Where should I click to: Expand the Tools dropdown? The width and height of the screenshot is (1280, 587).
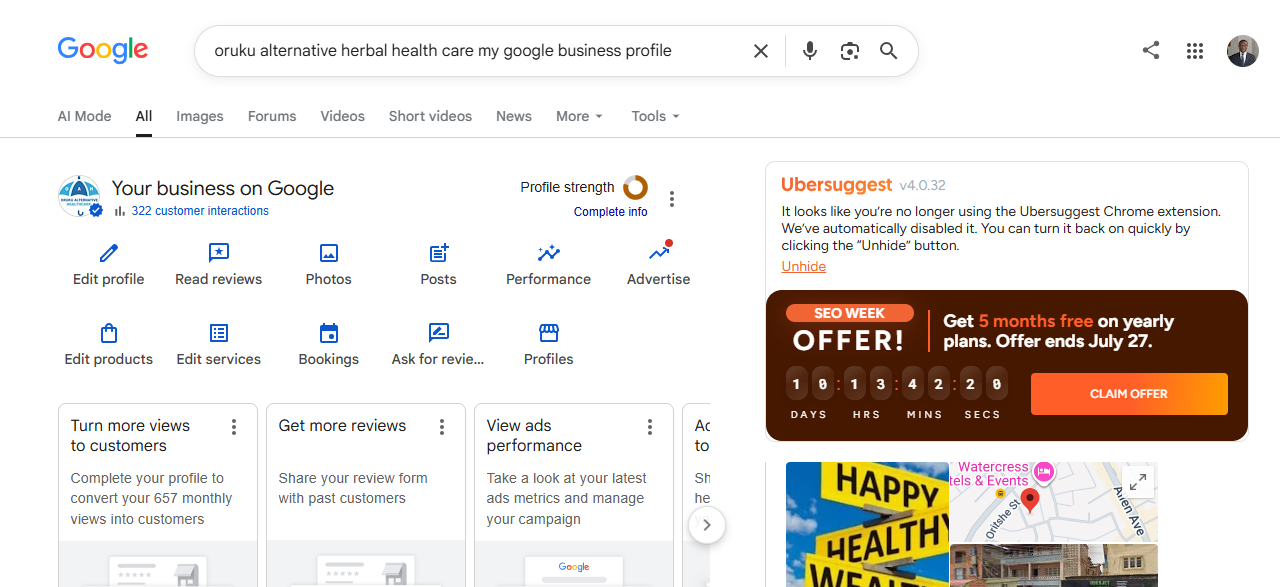tap(656, 116)
